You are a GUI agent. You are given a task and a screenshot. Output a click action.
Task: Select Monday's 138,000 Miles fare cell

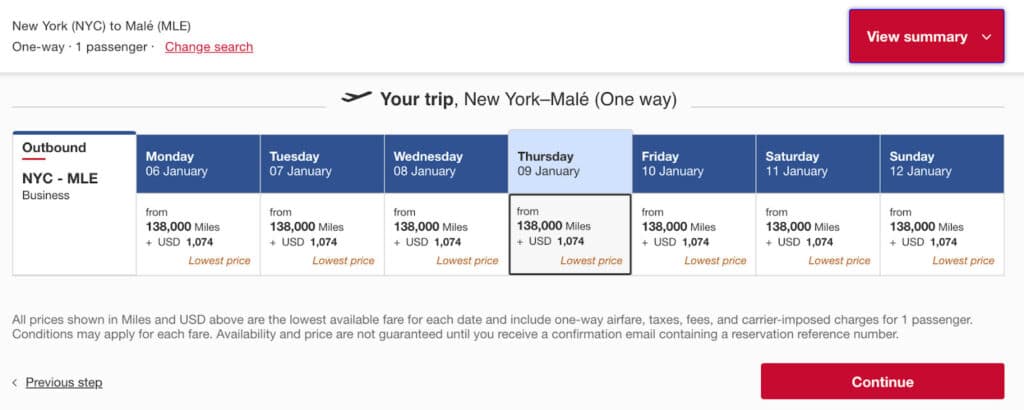[x=198, y=235]
